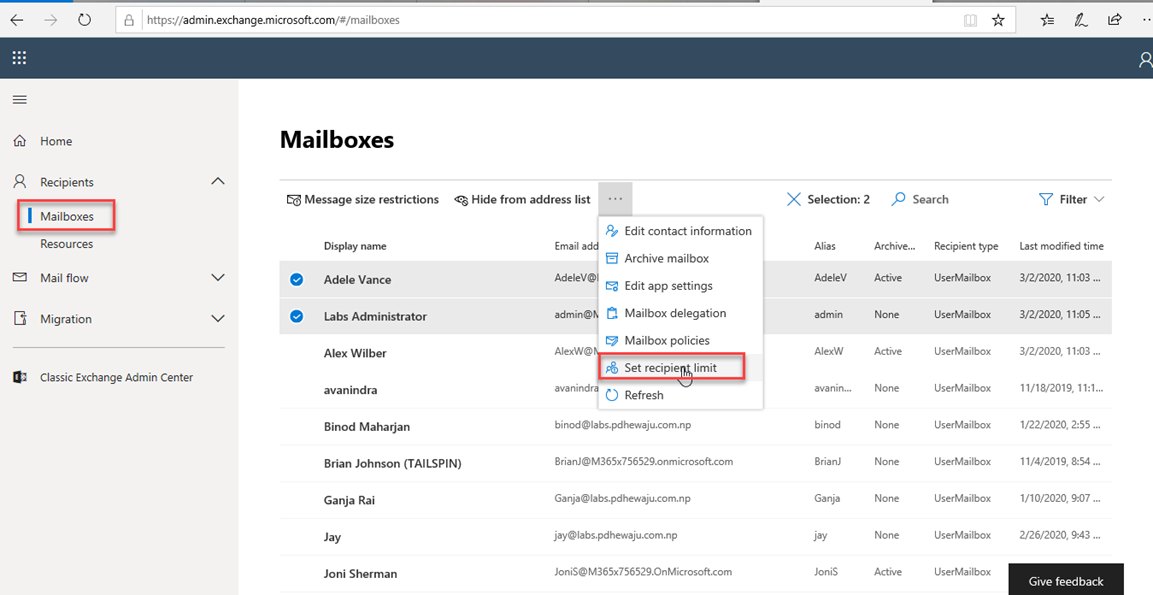1153x595 pixels.
Task: Select Mailbox delegation menu option
Action: click(675, 313)
